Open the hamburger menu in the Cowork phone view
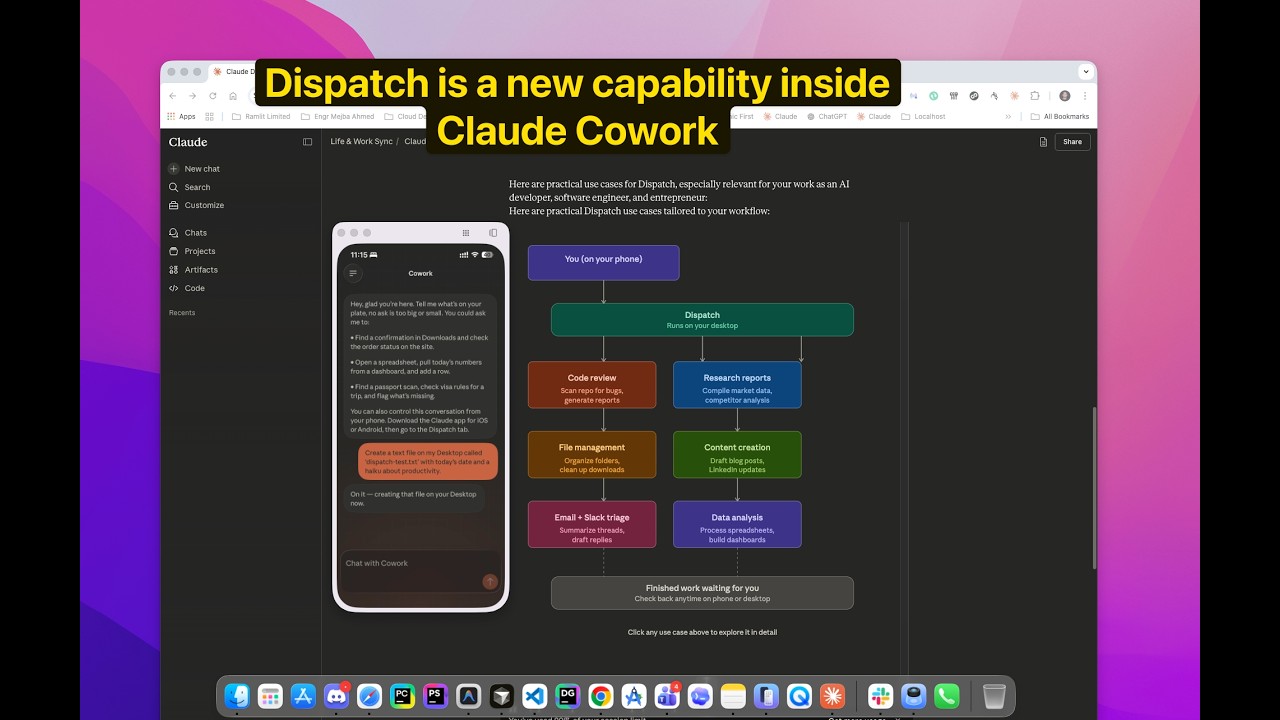Image resolution: width=1280 pixels, height=720 pixels. [353, 273]
